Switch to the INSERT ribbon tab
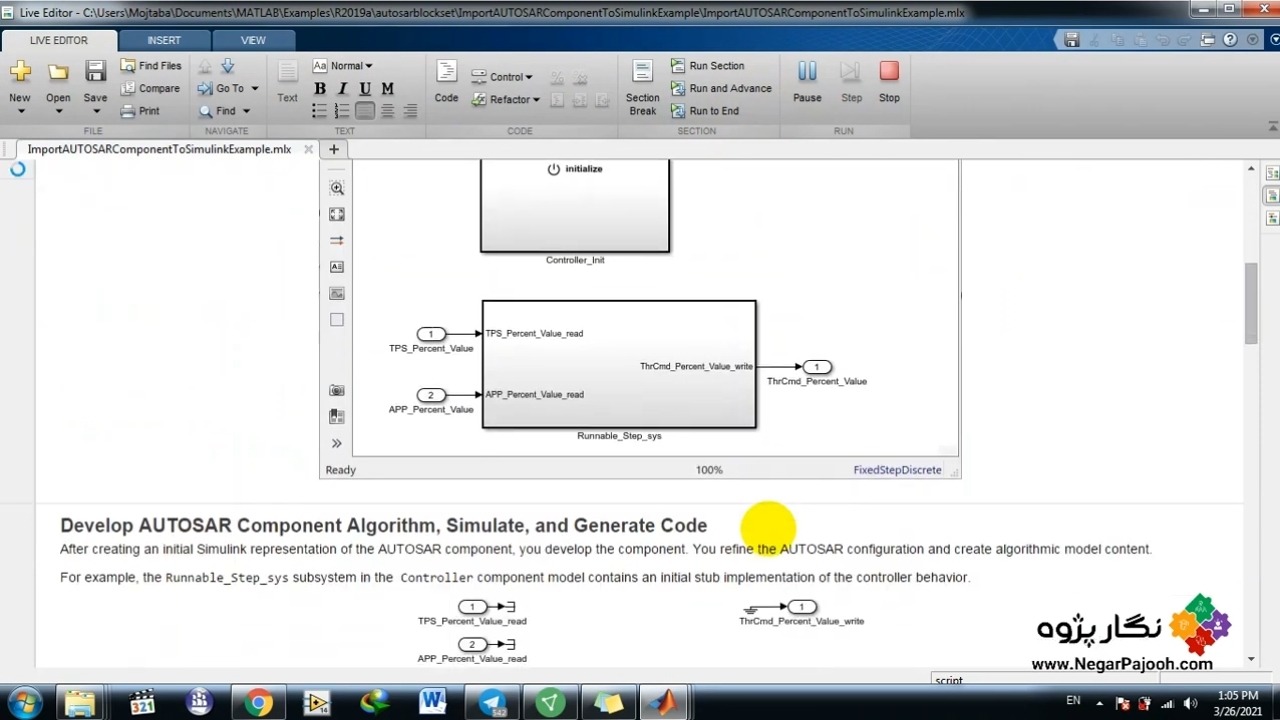Image resolution: width=1280 pixels, height=720 pixels. point(164,40)
